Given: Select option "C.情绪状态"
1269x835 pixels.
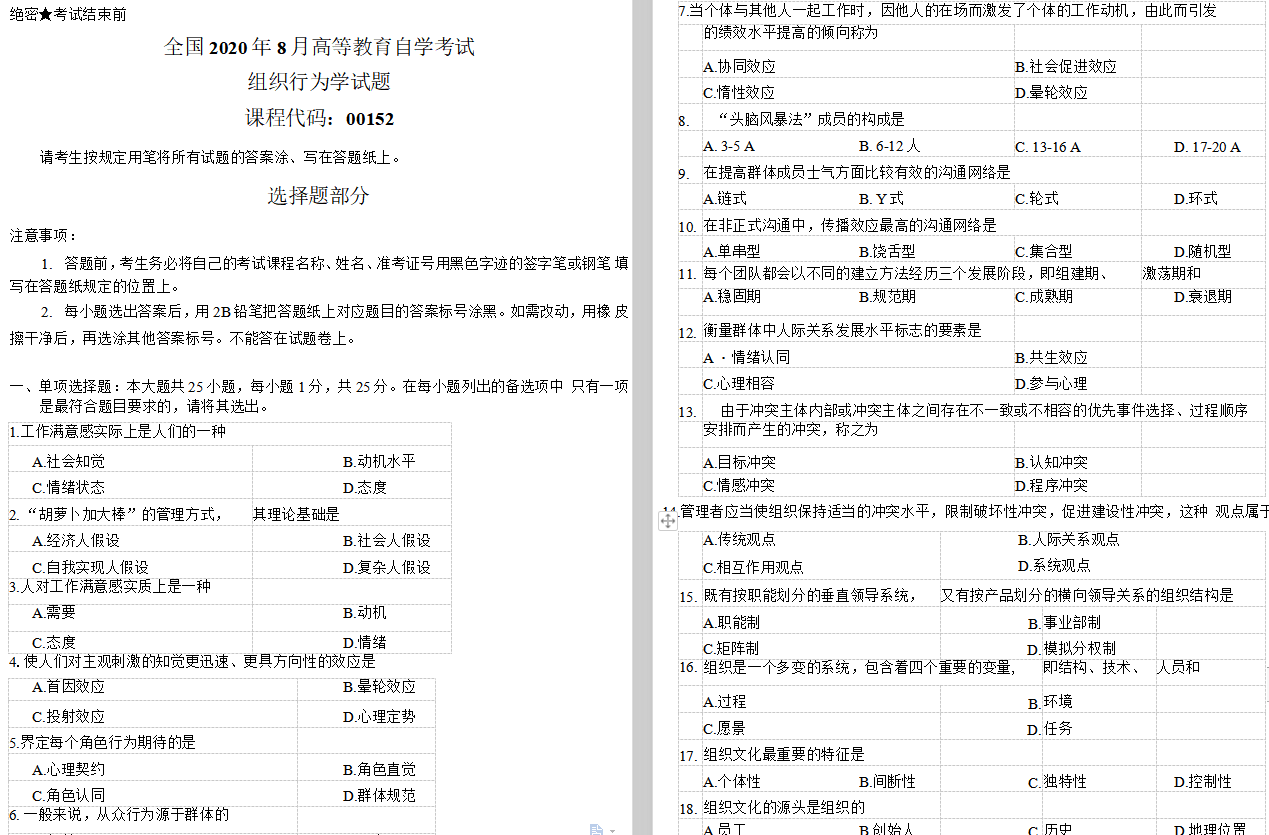Looking at the screenshot, I should [x=68, y=488].
